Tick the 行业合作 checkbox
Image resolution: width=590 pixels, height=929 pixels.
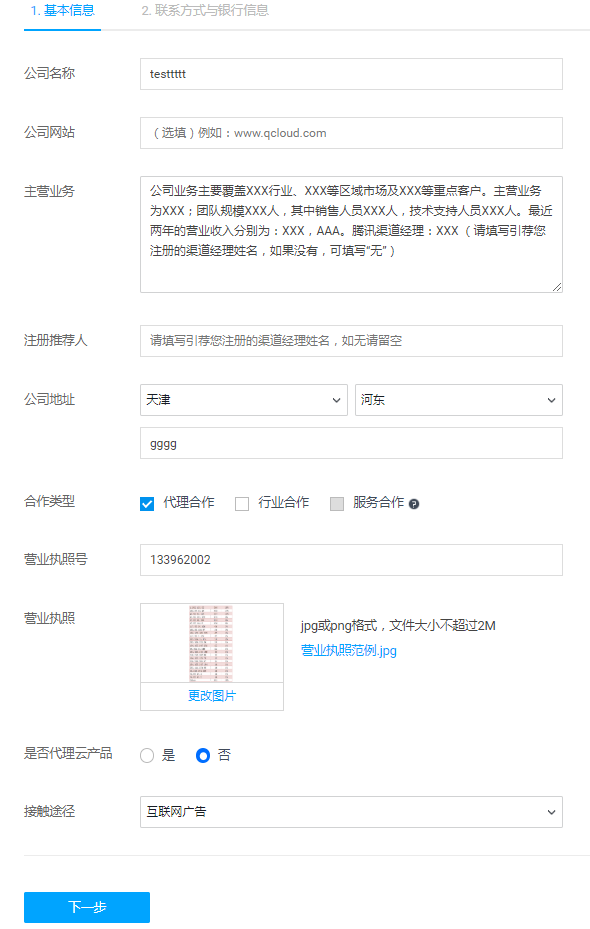point(242,504)
